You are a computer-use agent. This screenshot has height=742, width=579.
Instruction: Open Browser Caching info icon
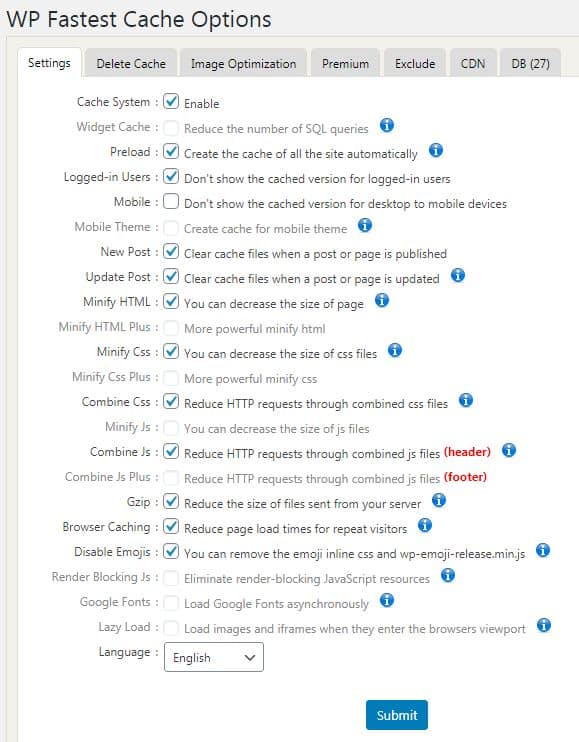click(425, 525)
